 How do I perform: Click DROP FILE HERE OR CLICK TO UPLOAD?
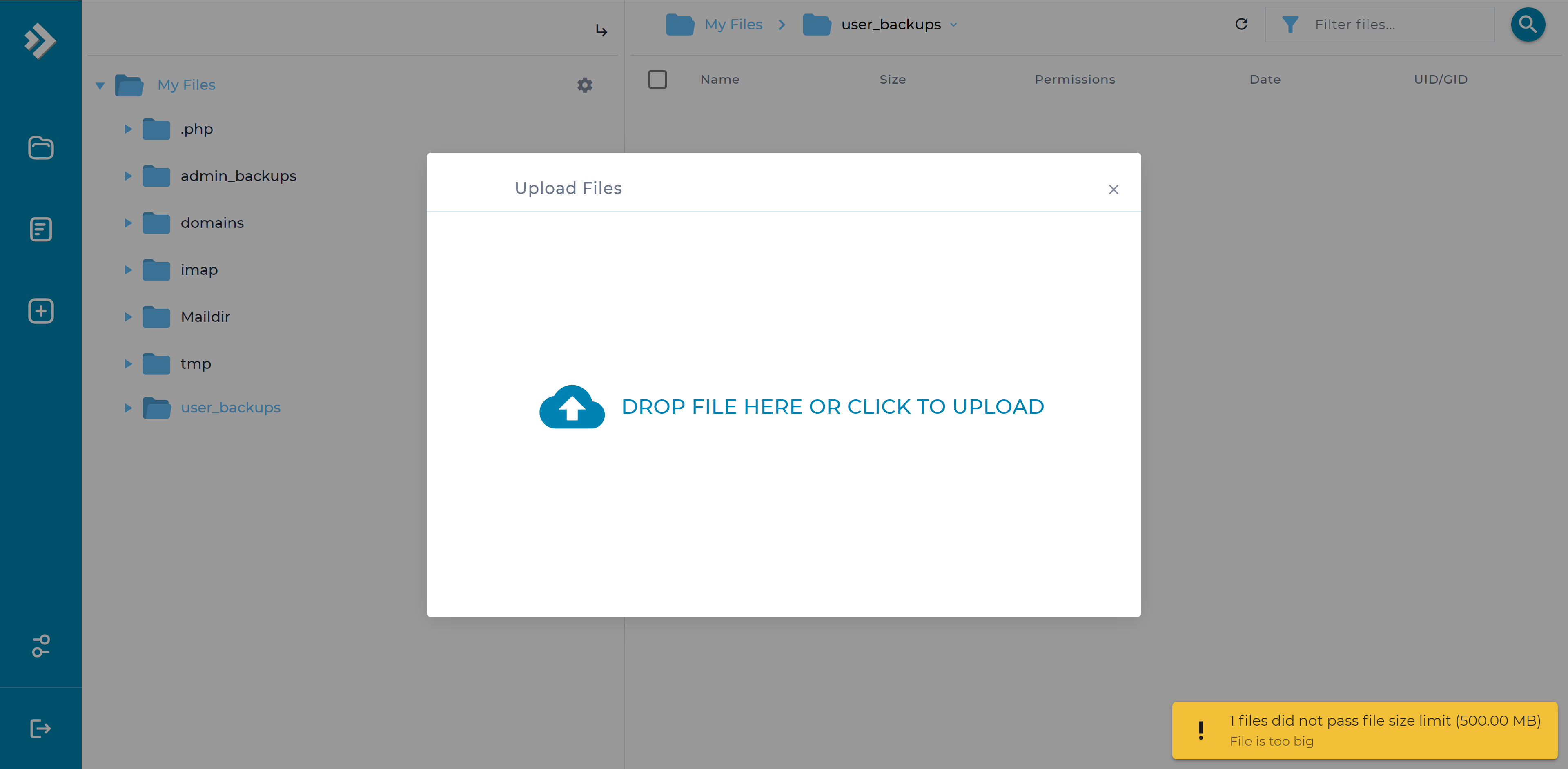point(833,407)
